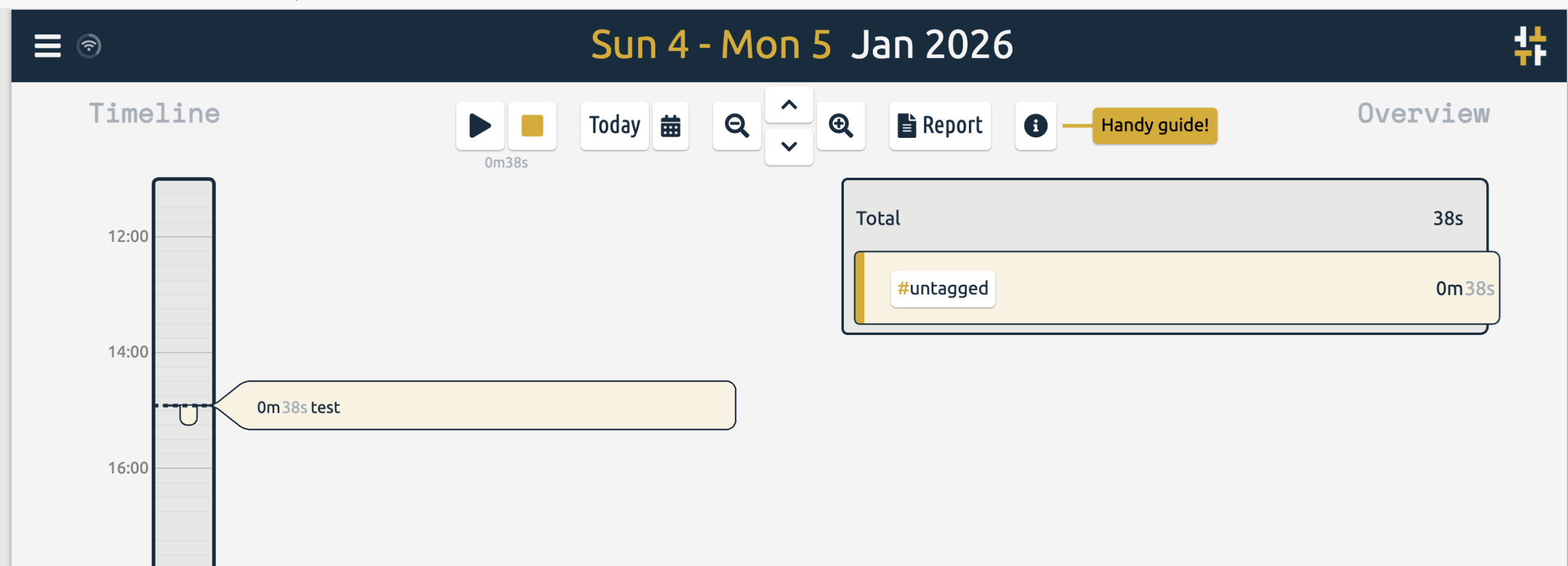1568x566 pixels.
Task: Click the Total row in Overview
Action: [1164, 218]
